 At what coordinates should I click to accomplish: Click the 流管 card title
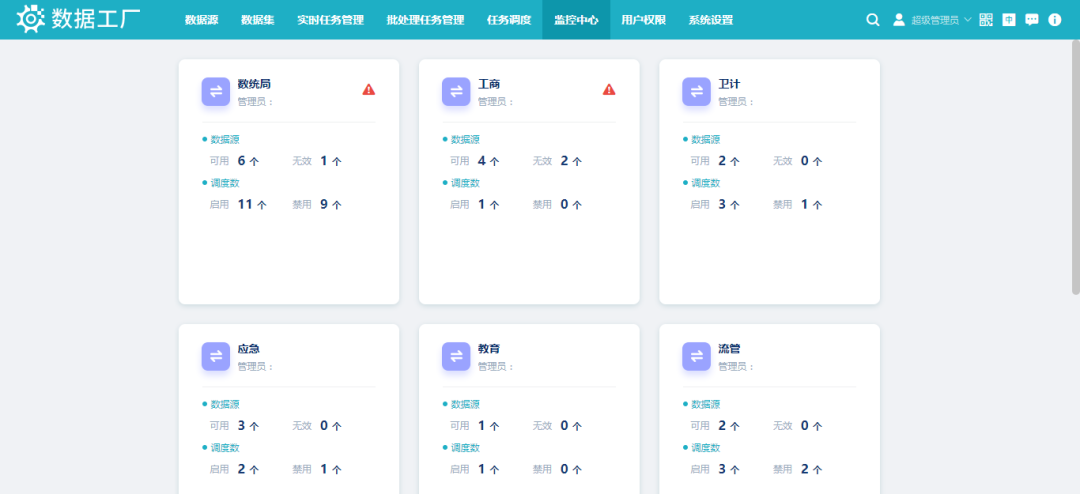click(x=729, y=349)
